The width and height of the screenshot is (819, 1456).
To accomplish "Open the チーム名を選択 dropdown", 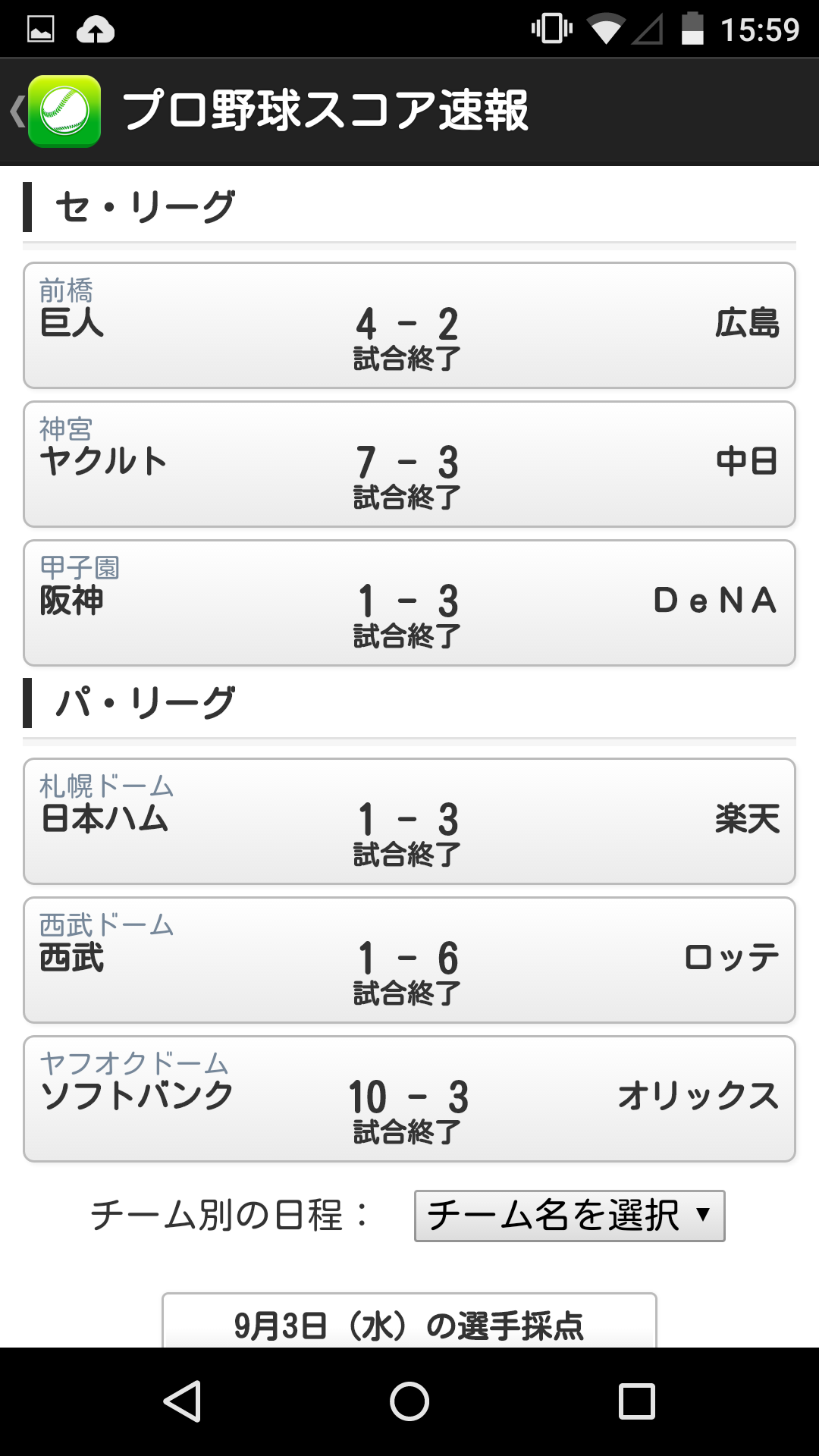I will click(569, 1216).
